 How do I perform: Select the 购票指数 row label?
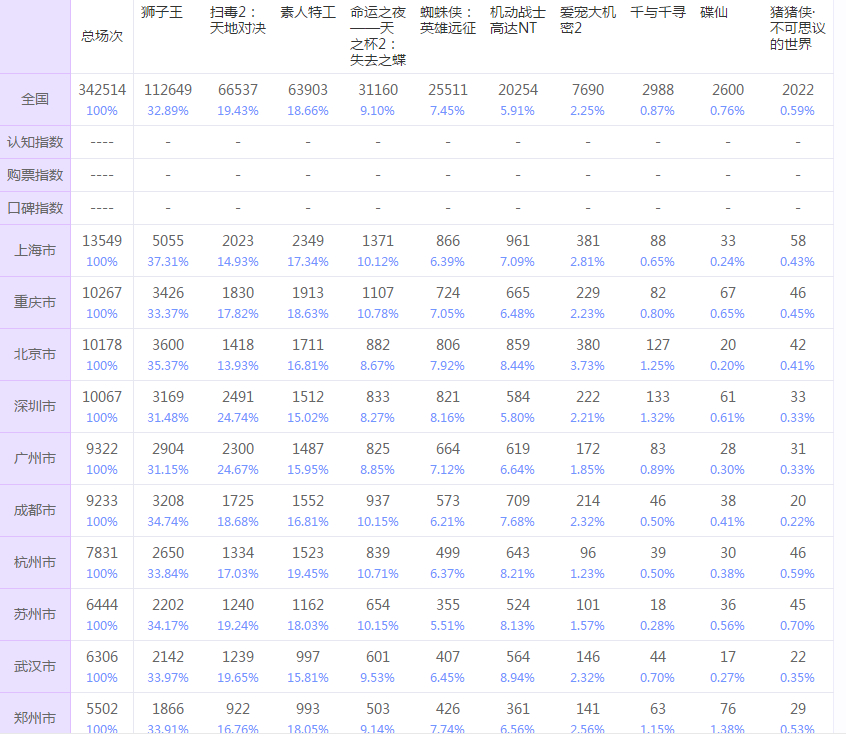(35, 175)
